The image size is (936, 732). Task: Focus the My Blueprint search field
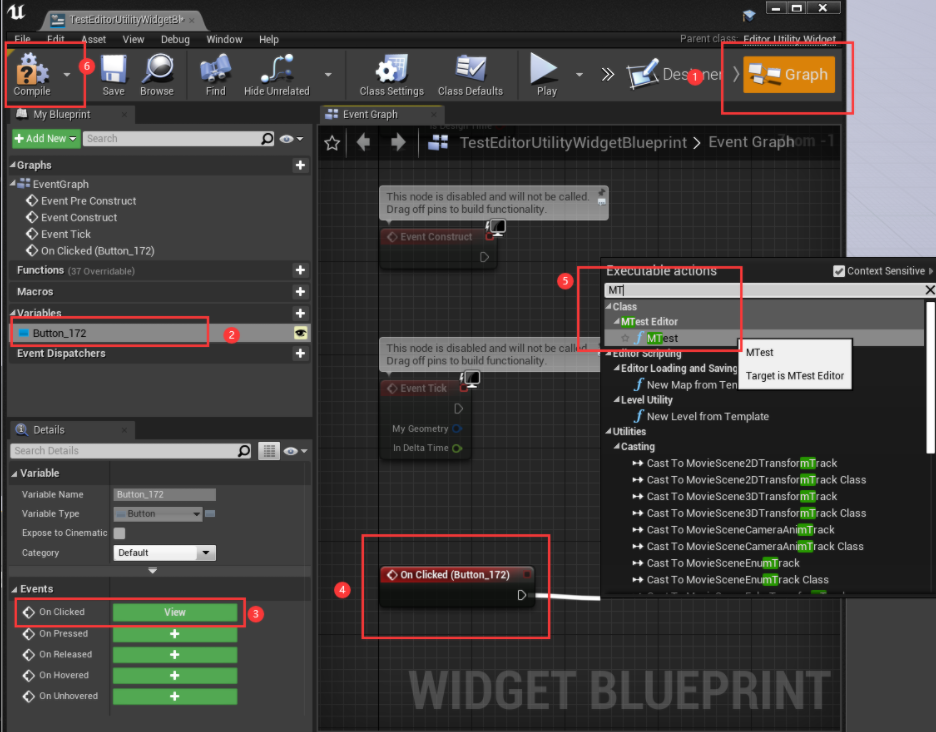click(172, 139)
